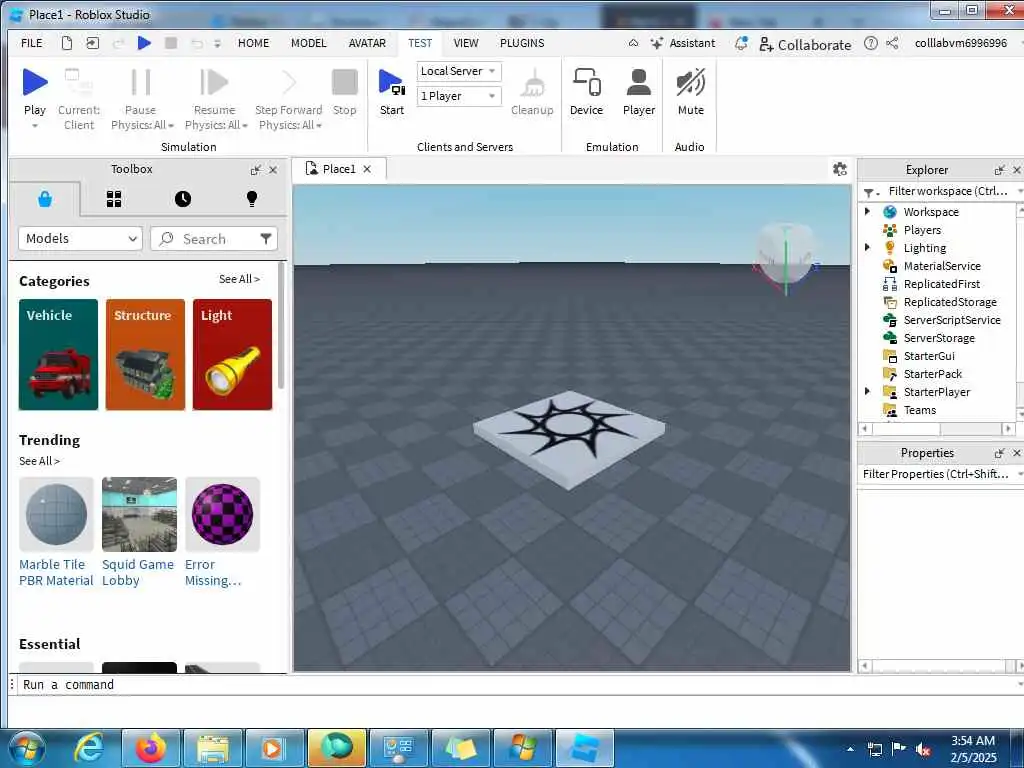Expand the StarterPlayer tree node
1024x768 pixels.
point(867,391)
